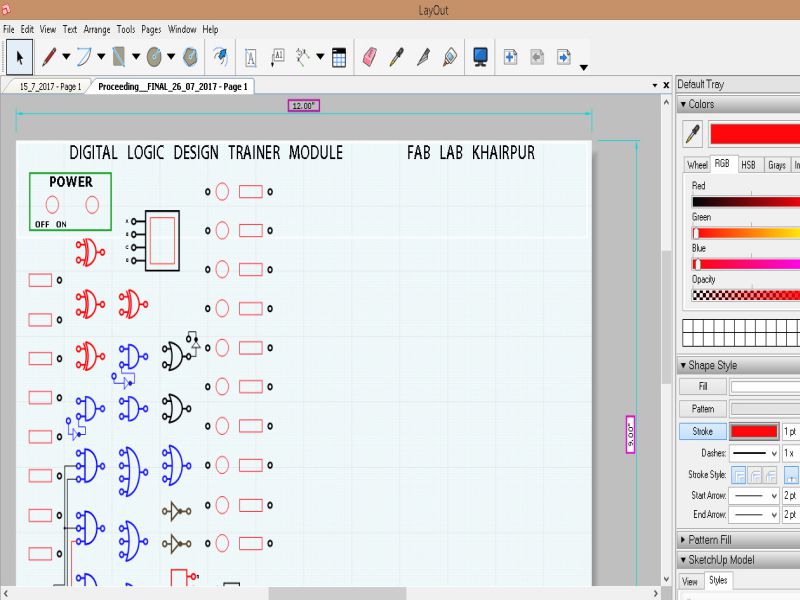The height and width of the screenshot is (600, 800).
Task: Toggle the Pattern button in Shape Style
Action: (x=703, y=409)
